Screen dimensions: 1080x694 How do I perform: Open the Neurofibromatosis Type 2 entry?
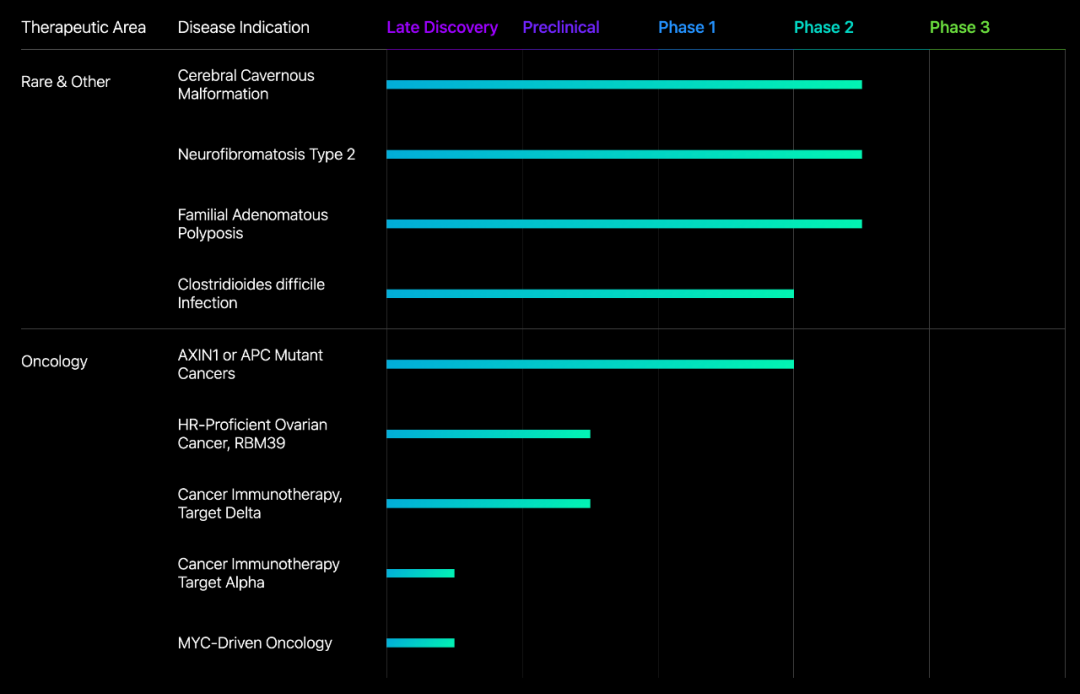tap(266, 154)
